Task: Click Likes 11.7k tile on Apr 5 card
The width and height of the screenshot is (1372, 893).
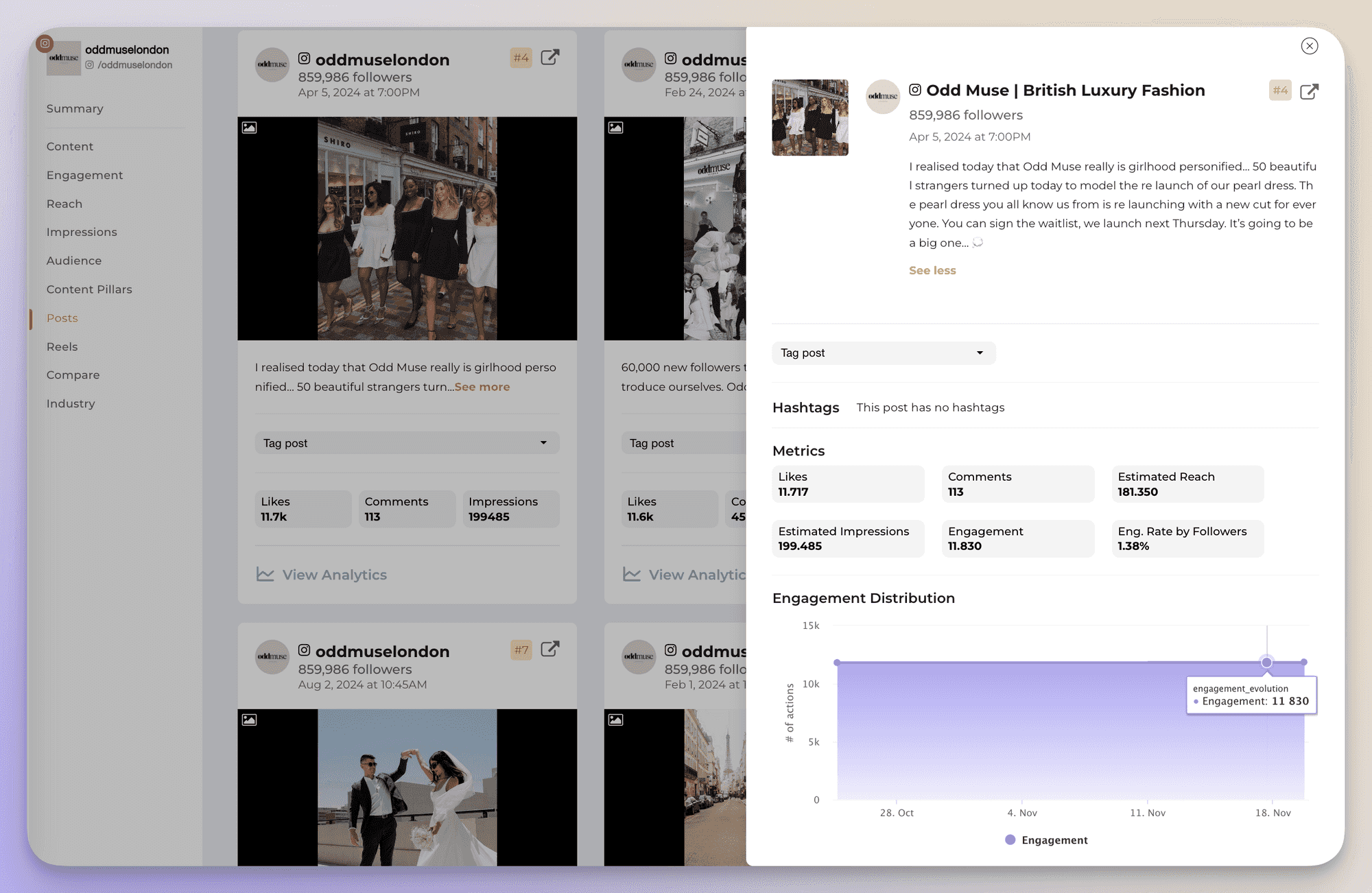Action: pos(303,509)
